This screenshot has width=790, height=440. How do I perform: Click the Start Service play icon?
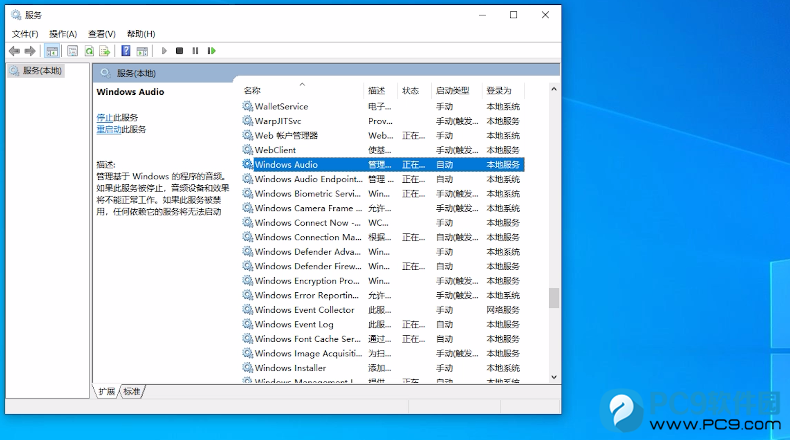pos(164,51)
